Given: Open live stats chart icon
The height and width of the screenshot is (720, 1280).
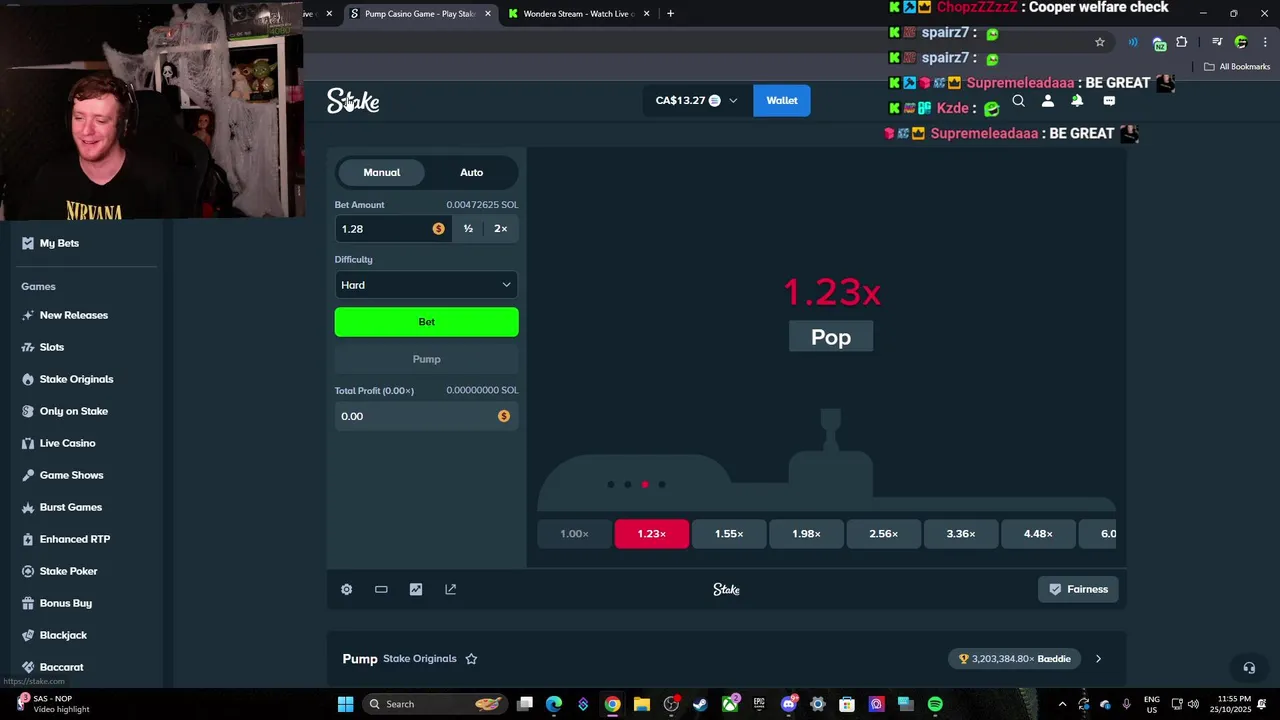Looking at the screenshot, I should coord(416,589).
